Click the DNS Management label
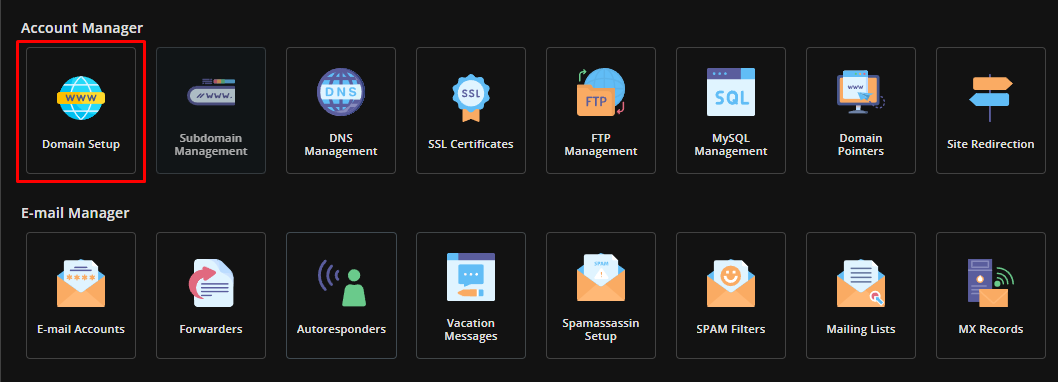 click(341, 144)
